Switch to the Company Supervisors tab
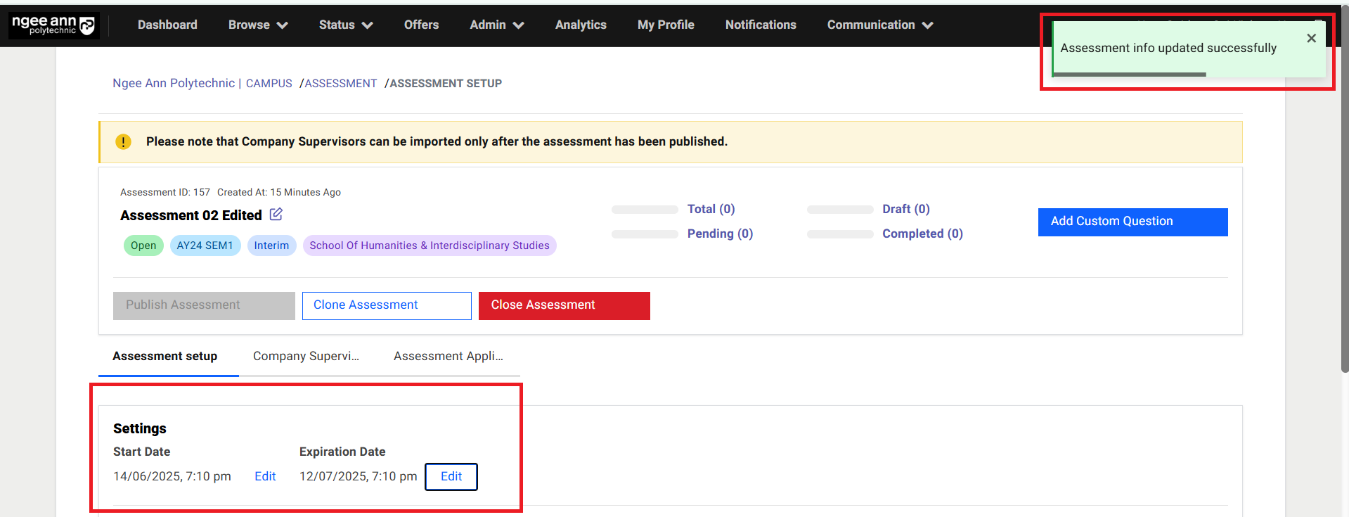This screenshot has height=517, width=1349. [306, 356]
